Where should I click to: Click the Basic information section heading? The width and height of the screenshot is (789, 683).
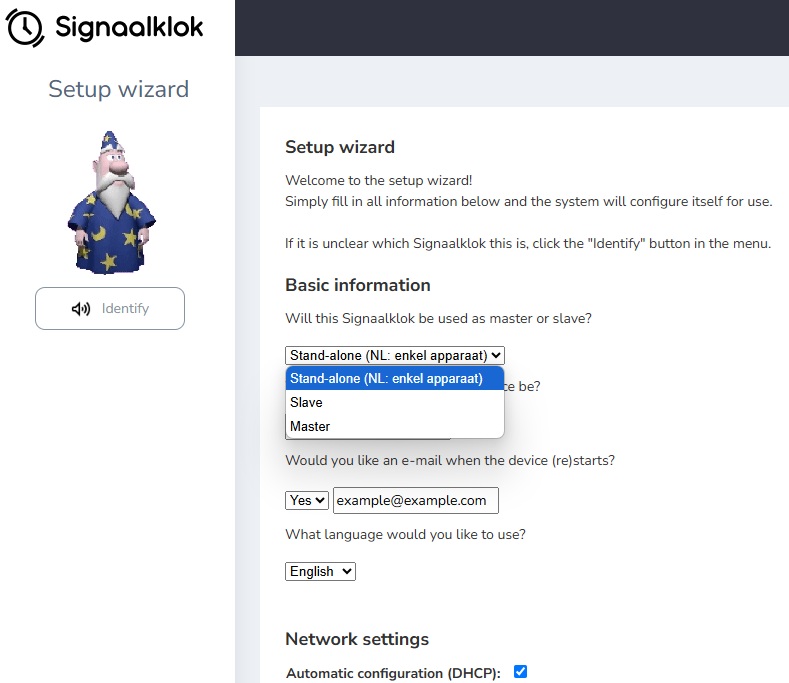pyautogui.click(x=358, y=285)
